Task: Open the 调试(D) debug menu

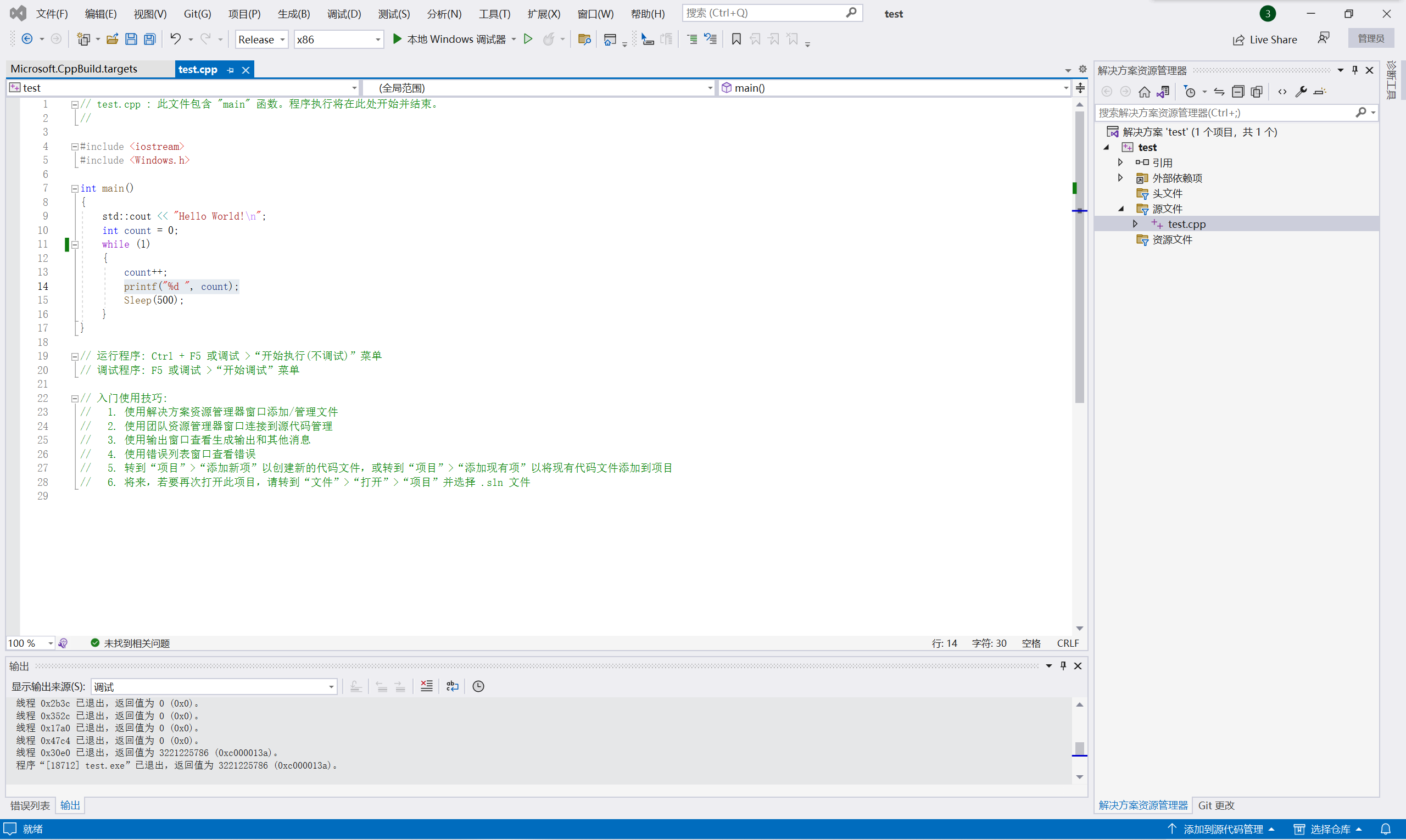Action: 344,14
